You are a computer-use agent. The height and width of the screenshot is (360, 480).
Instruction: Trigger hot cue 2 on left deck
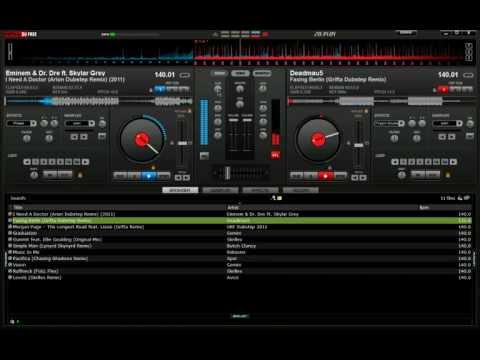coord(172,89)
